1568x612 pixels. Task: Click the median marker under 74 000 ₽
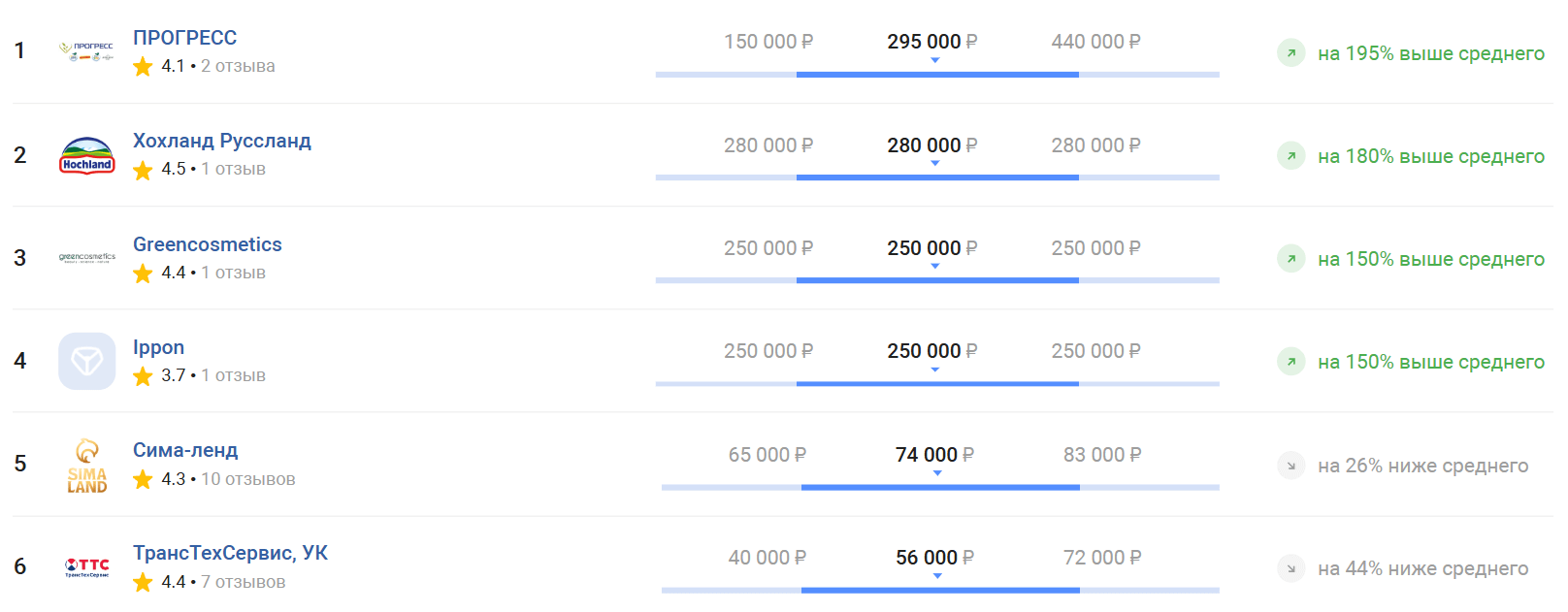point(937,473)
